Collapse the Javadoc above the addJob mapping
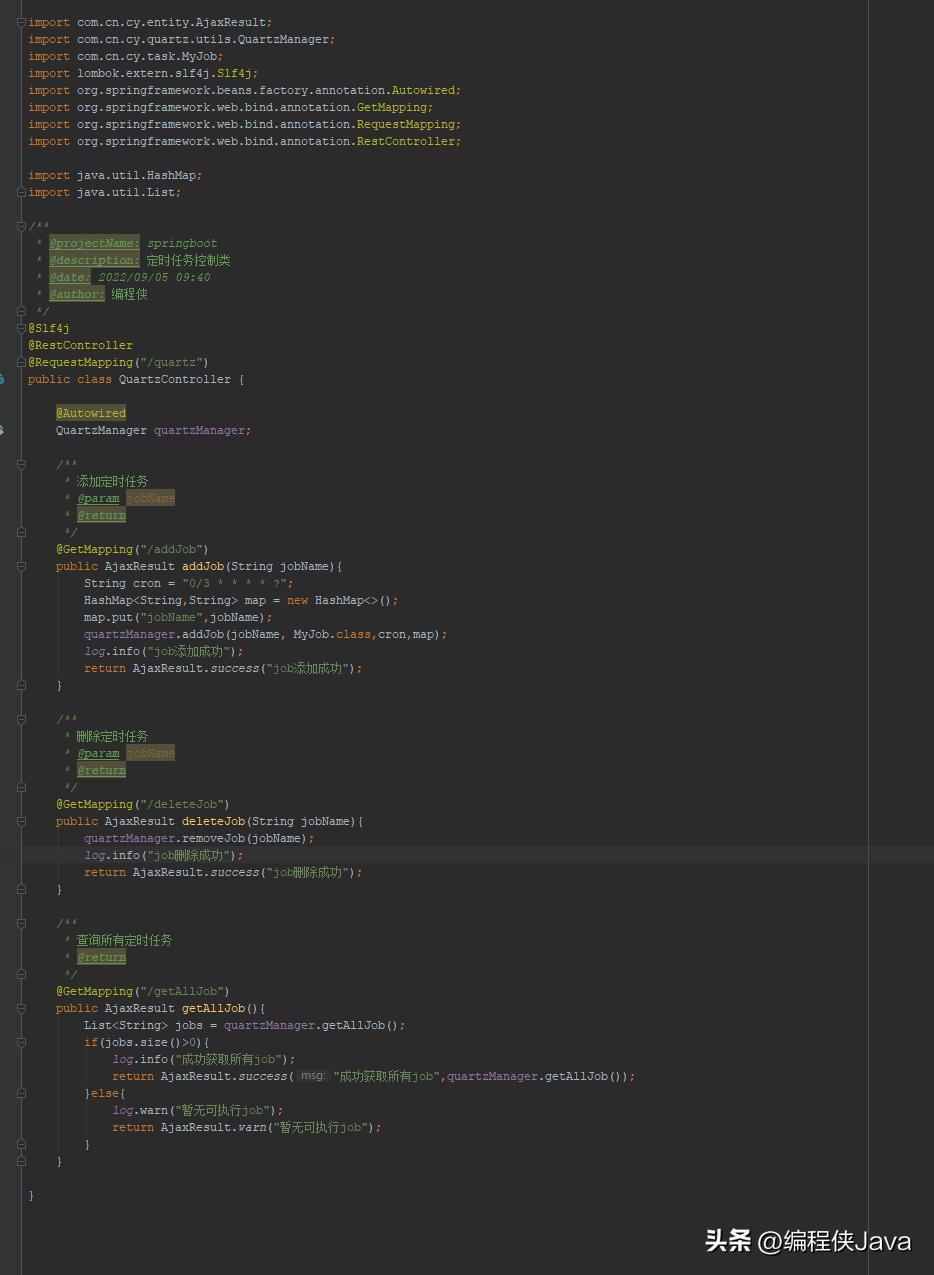This screenshot has width=934, height=1275. click(22, 464)
